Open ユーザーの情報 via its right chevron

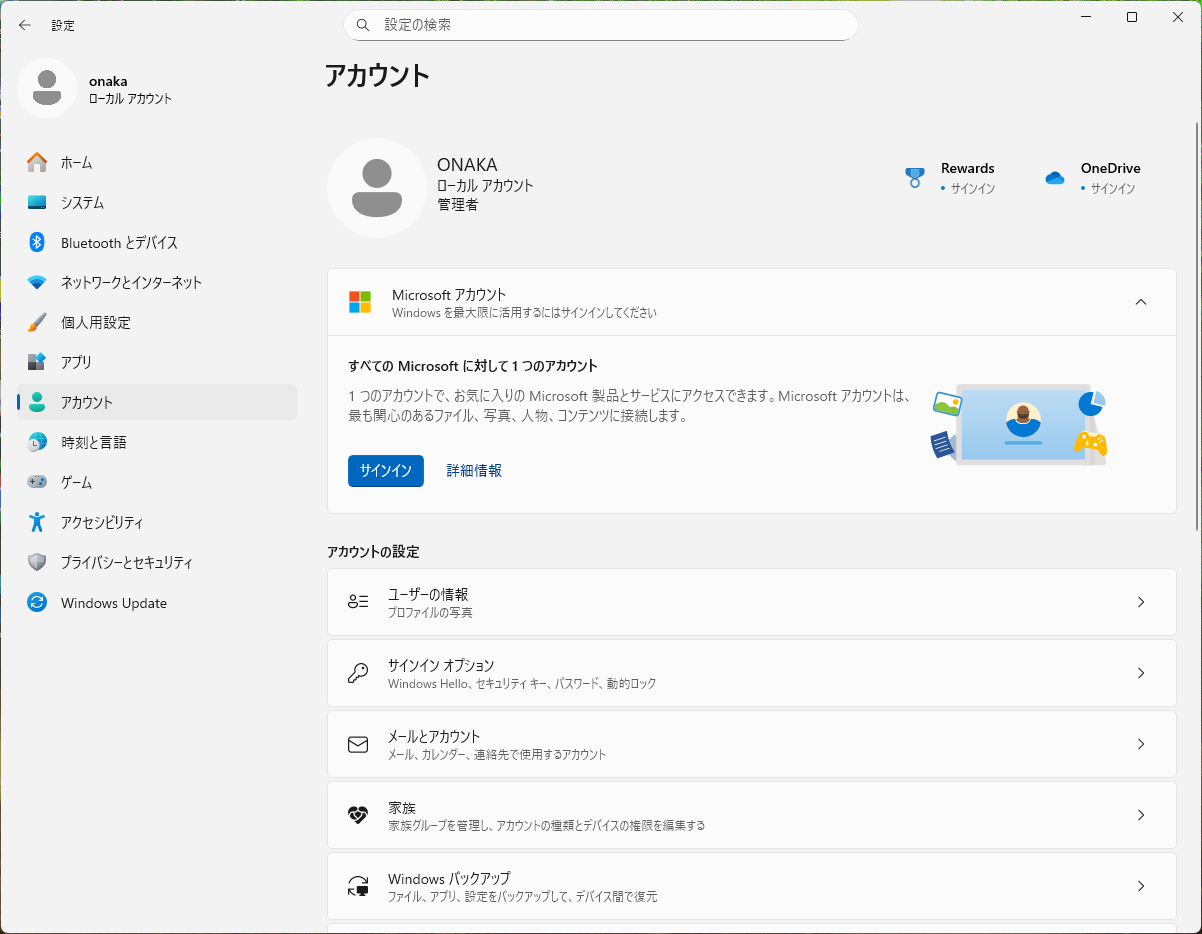point(1141,602)
